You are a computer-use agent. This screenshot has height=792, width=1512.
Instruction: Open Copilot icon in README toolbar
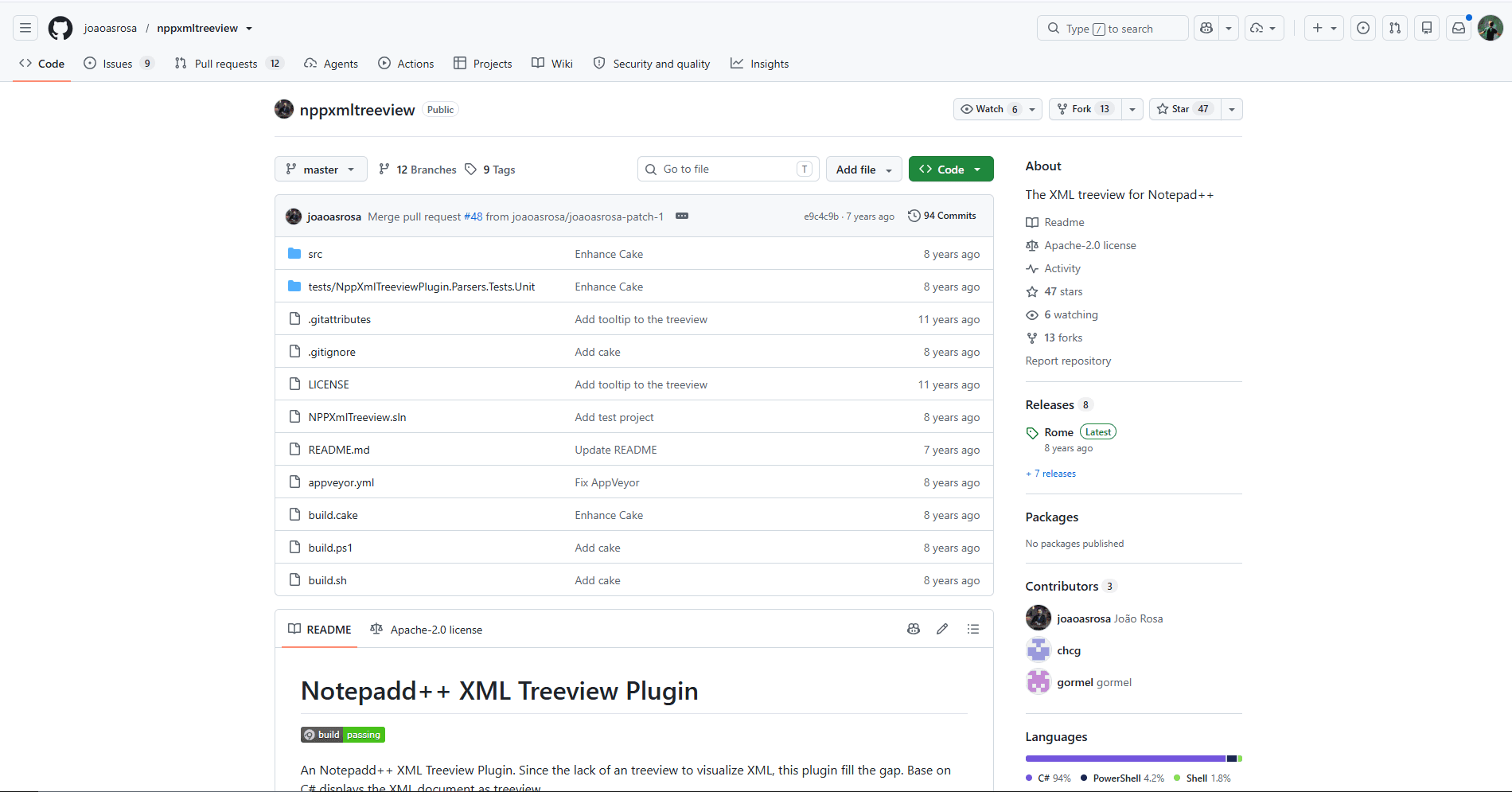point(914,629)
